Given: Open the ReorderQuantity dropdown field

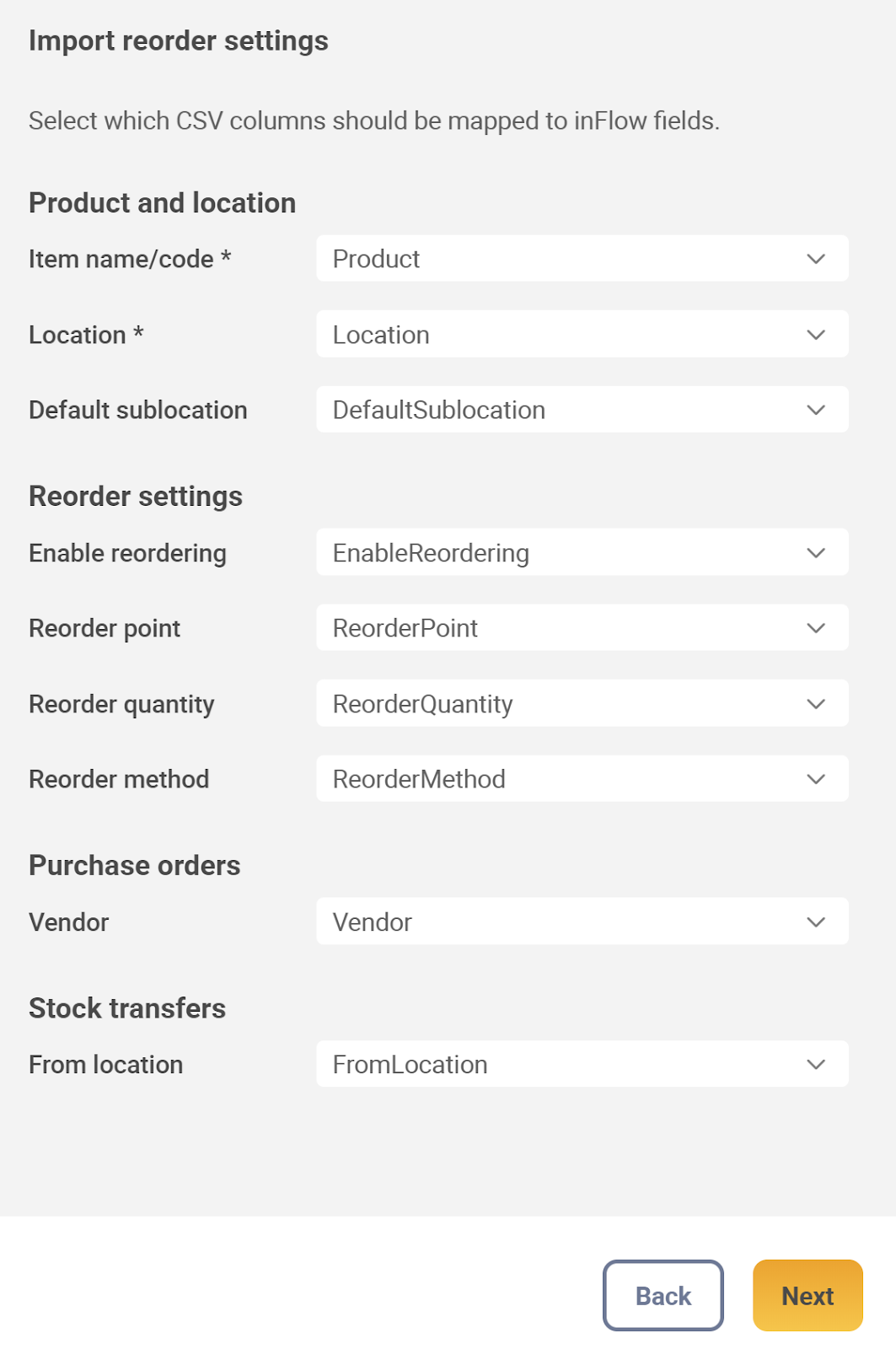Looking at the screenshot, I should pos(582,703).
